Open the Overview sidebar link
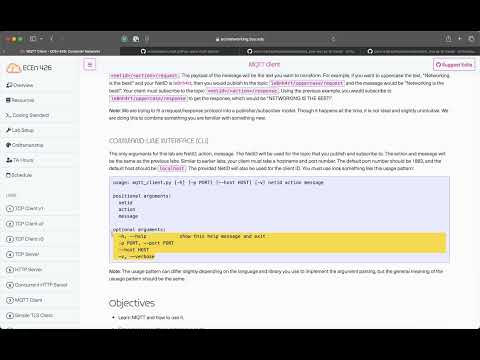This screenshot has height=360, width=480. pos(20,85)
